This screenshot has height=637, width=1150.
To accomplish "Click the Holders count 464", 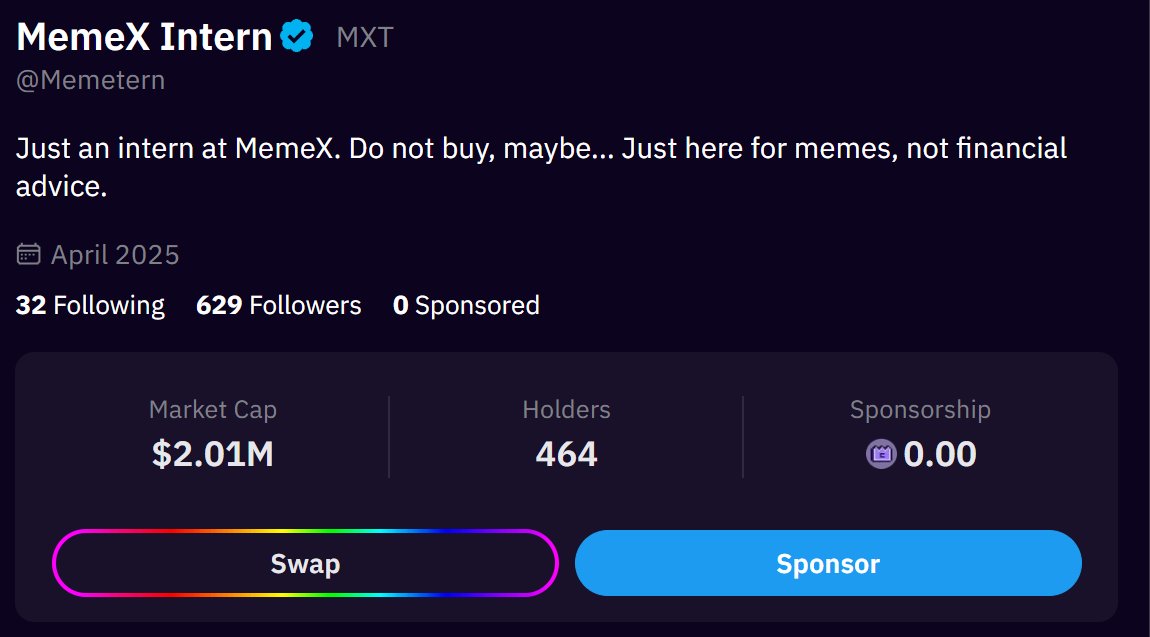I will [566, 454].
